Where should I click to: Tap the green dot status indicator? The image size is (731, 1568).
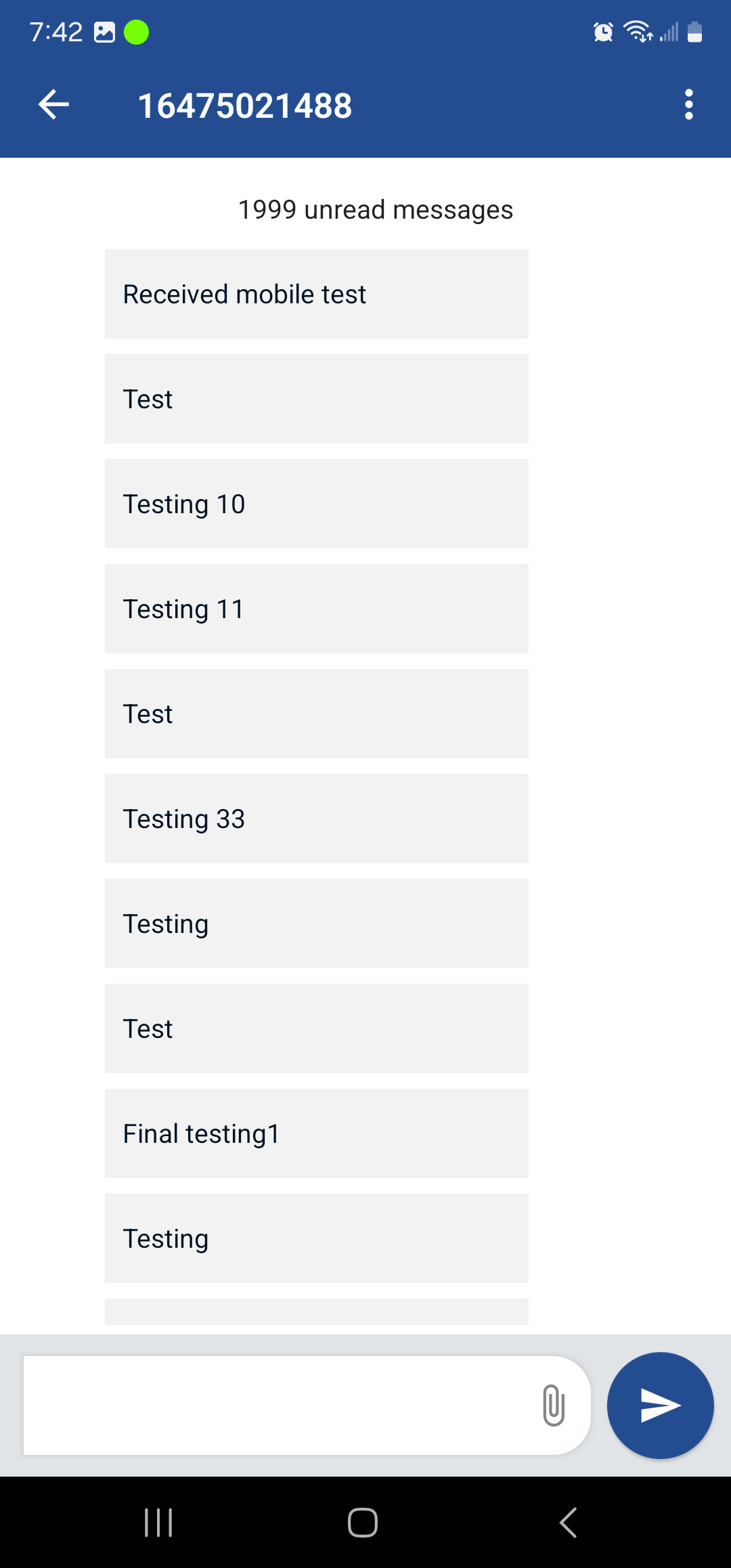click(x=136, y=32)
